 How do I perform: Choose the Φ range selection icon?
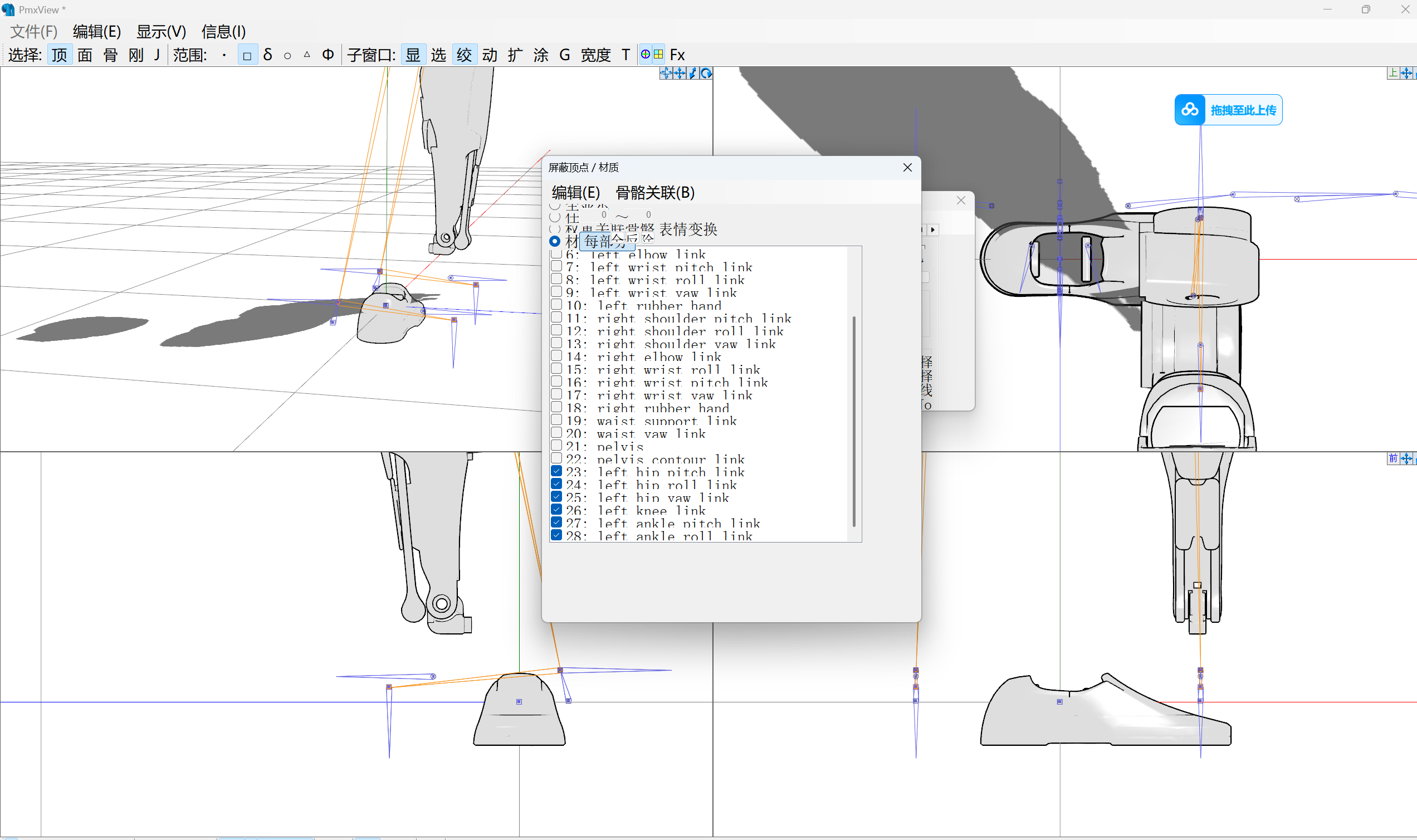pos(328,55)
